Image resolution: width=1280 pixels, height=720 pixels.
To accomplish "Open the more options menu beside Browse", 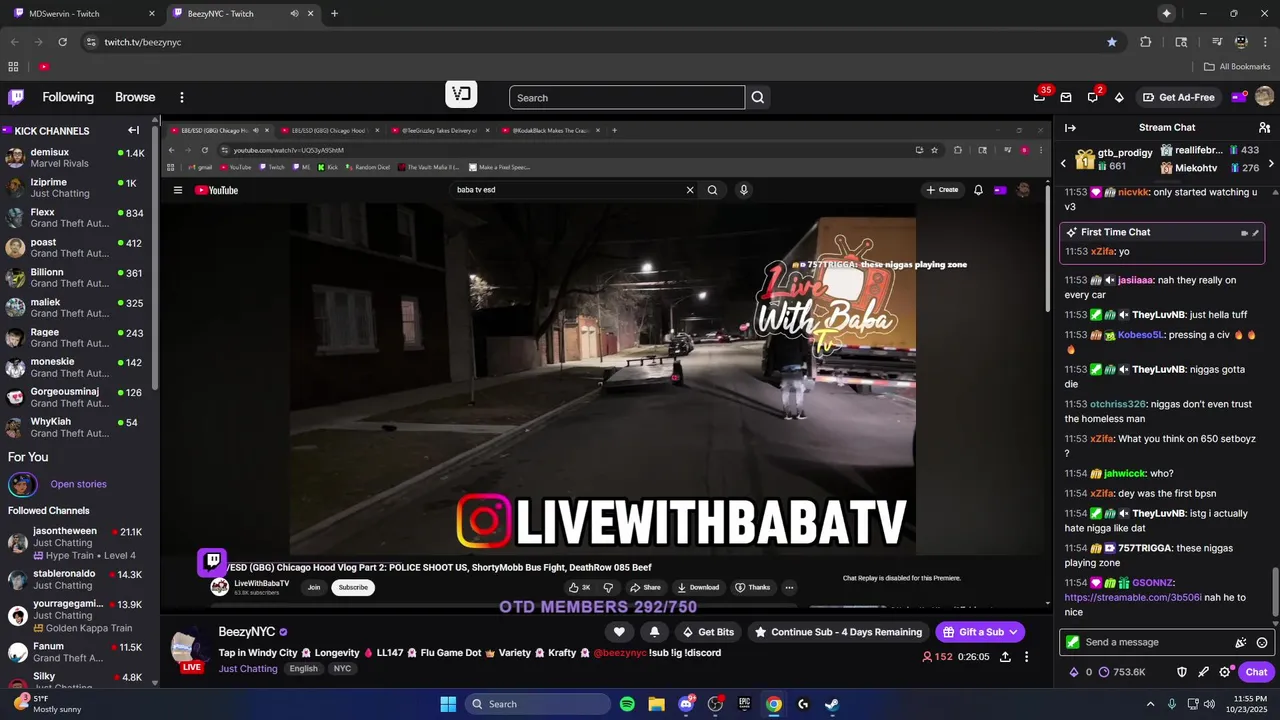I will (x=182, y=97).
